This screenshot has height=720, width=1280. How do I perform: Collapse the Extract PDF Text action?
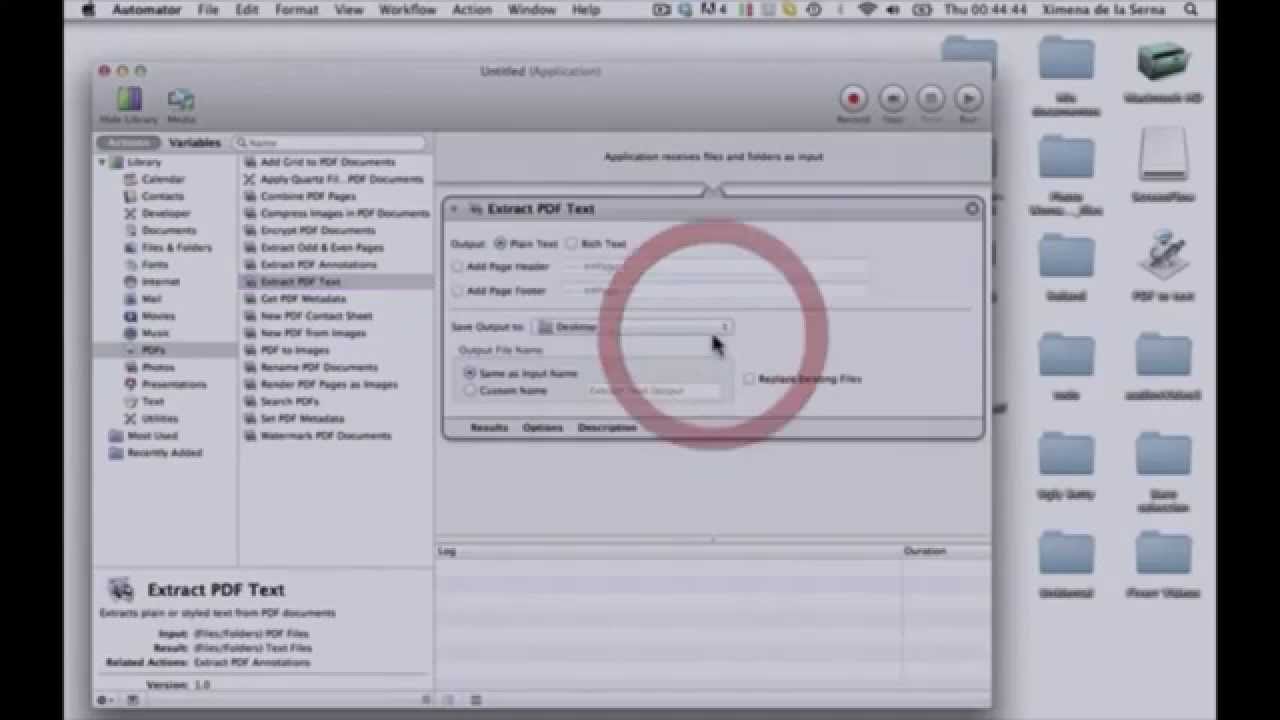pos(454,209)
